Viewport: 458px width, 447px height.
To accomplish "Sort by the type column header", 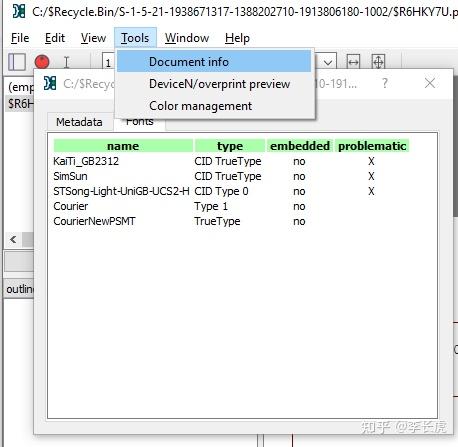I will point(230,146).
